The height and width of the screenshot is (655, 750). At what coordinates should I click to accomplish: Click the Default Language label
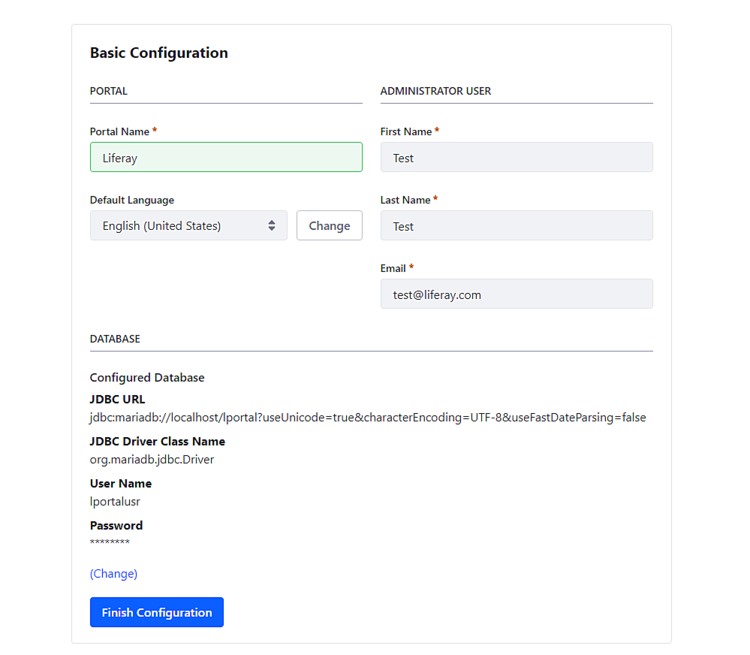point(131,200)
